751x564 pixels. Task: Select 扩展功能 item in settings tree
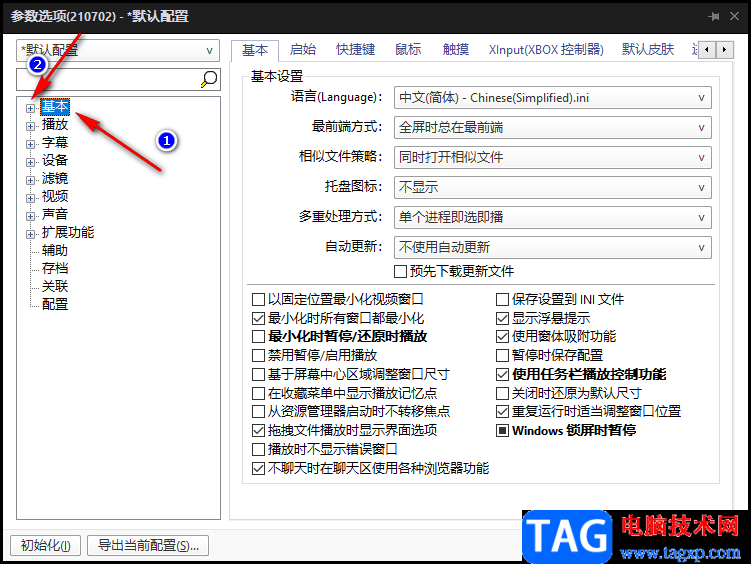click(68, 232)
